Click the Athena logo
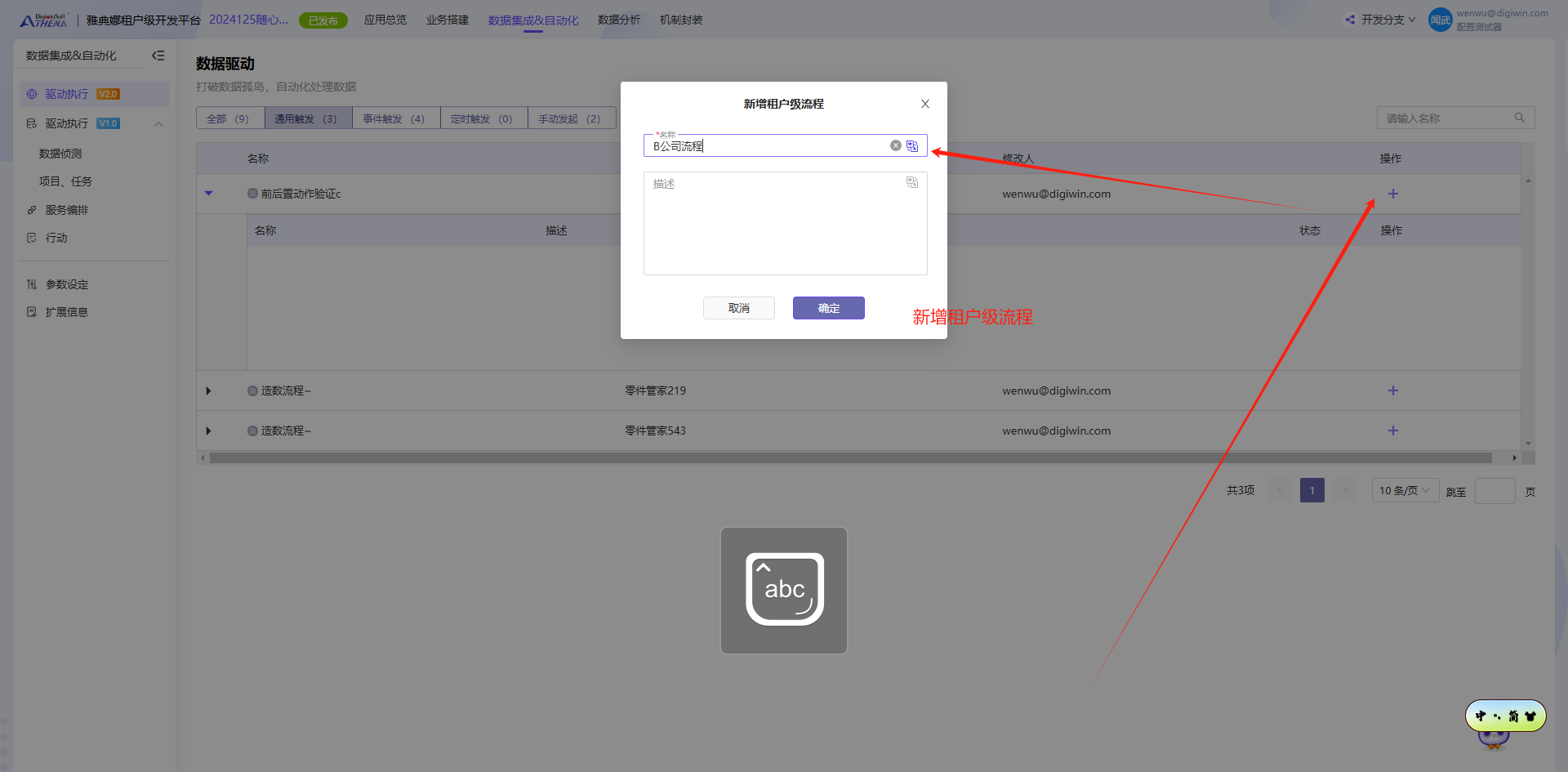 [x=44, y=20]
